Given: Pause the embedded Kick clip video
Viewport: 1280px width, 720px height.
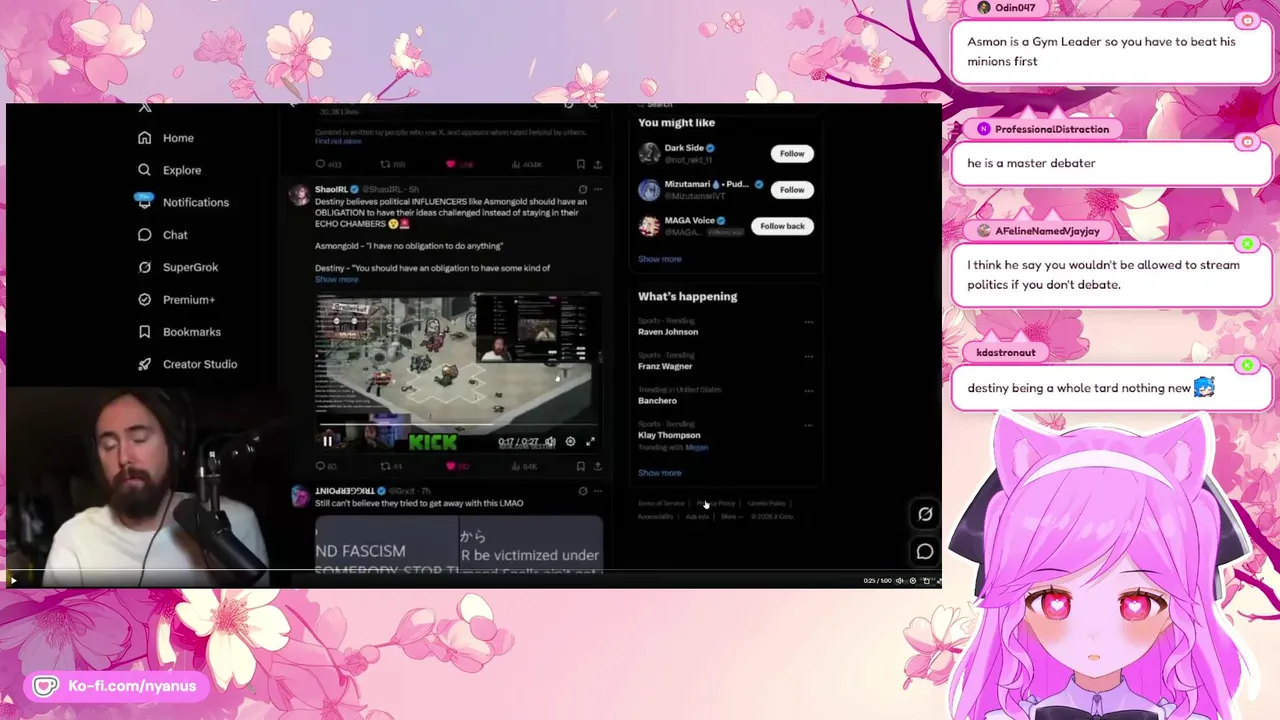Looking at the screenshot, I should click(x=327, y=441).
